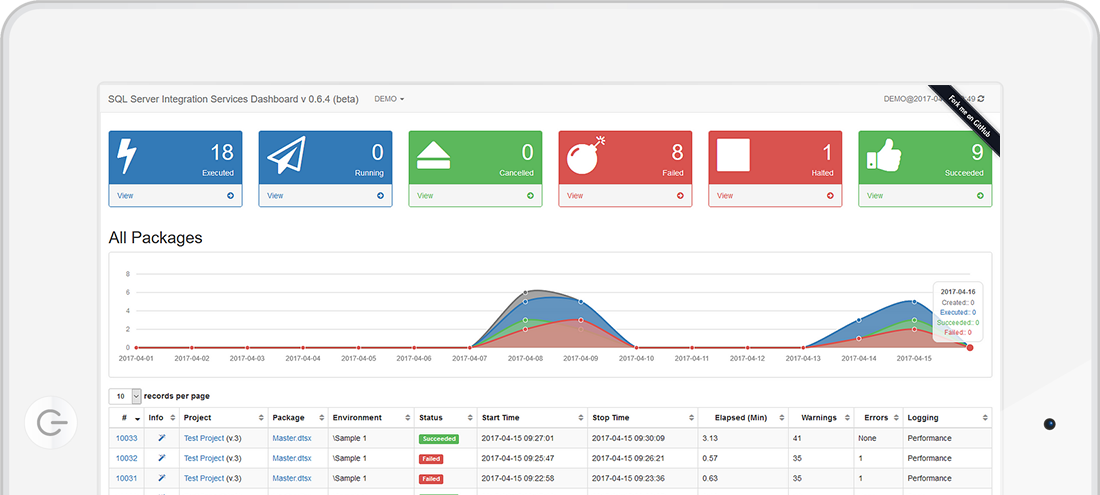Open the info icon for execution 10033
The height and width of the screenshot is (495, 1100).
pyautogui.click(x=161, y=438)
